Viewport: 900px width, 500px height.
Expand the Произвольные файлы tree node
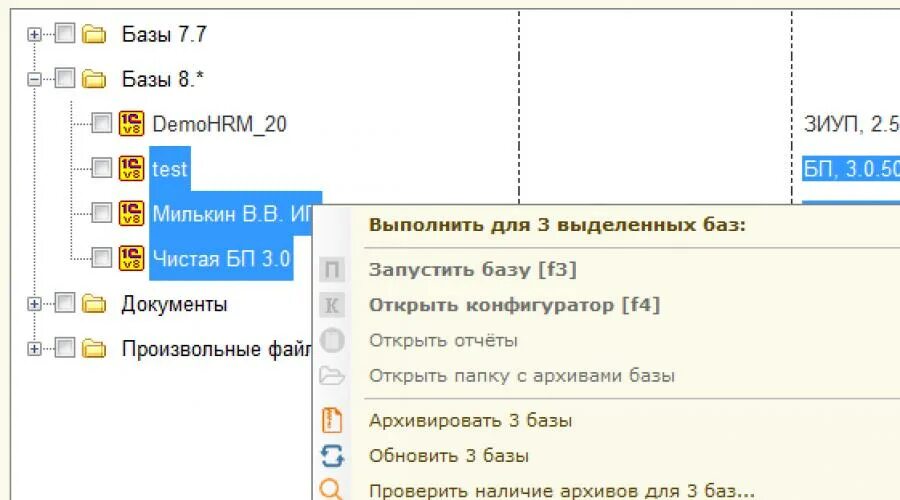coord(34,348)
